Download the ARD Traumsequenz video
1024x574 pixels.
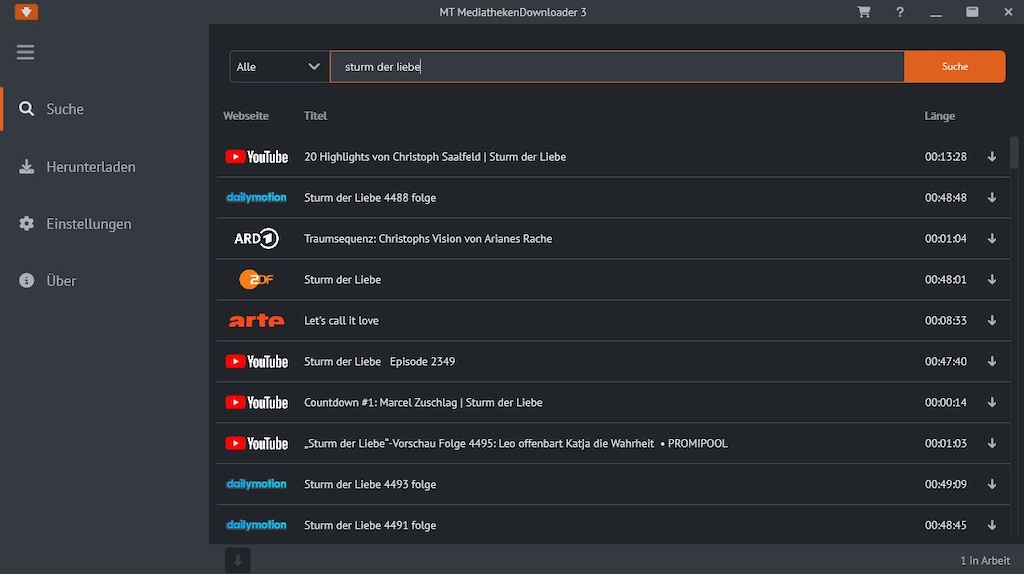click(992, 239)
